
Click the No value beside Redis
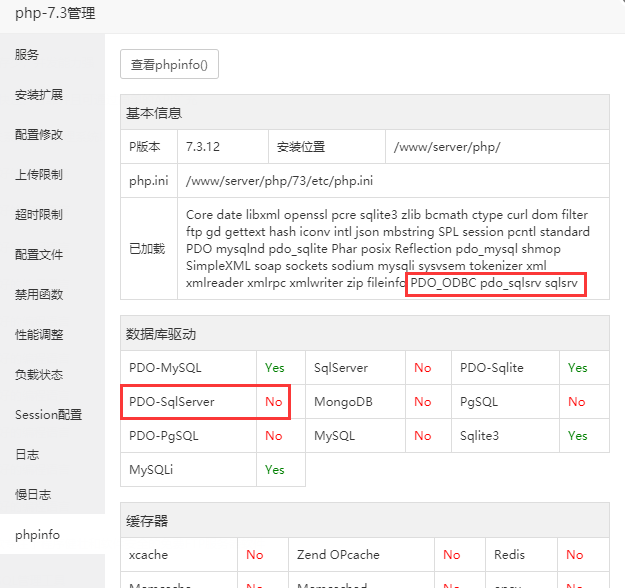[x=574, y=555]
